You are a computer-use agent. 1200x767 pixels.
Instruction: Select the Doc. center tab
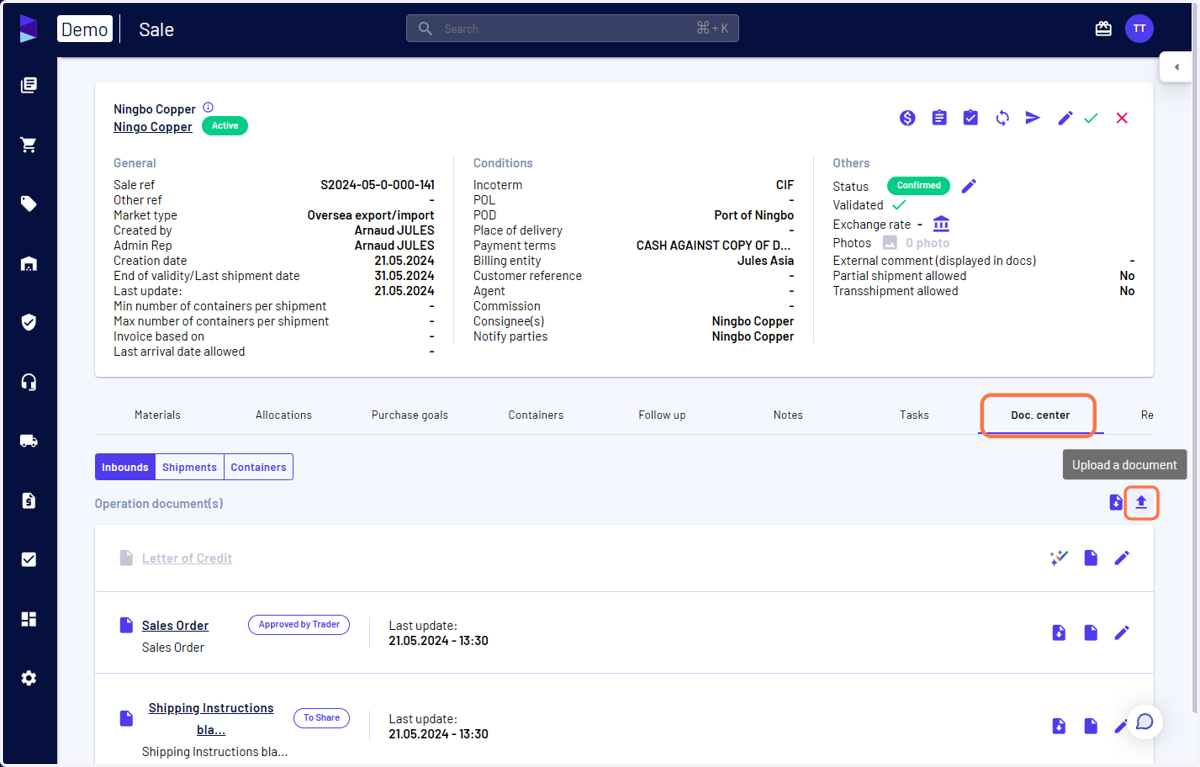coord(1040,415)
